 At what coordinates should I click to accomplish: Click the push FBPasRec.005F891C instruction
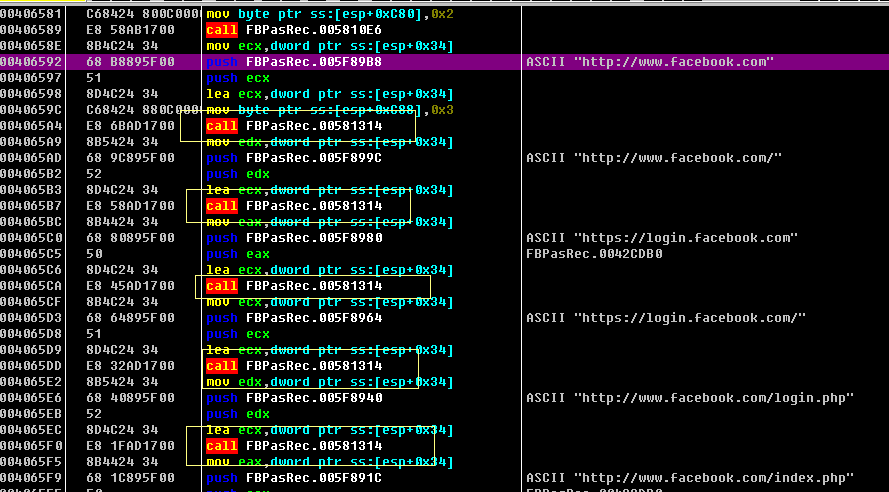294,477
